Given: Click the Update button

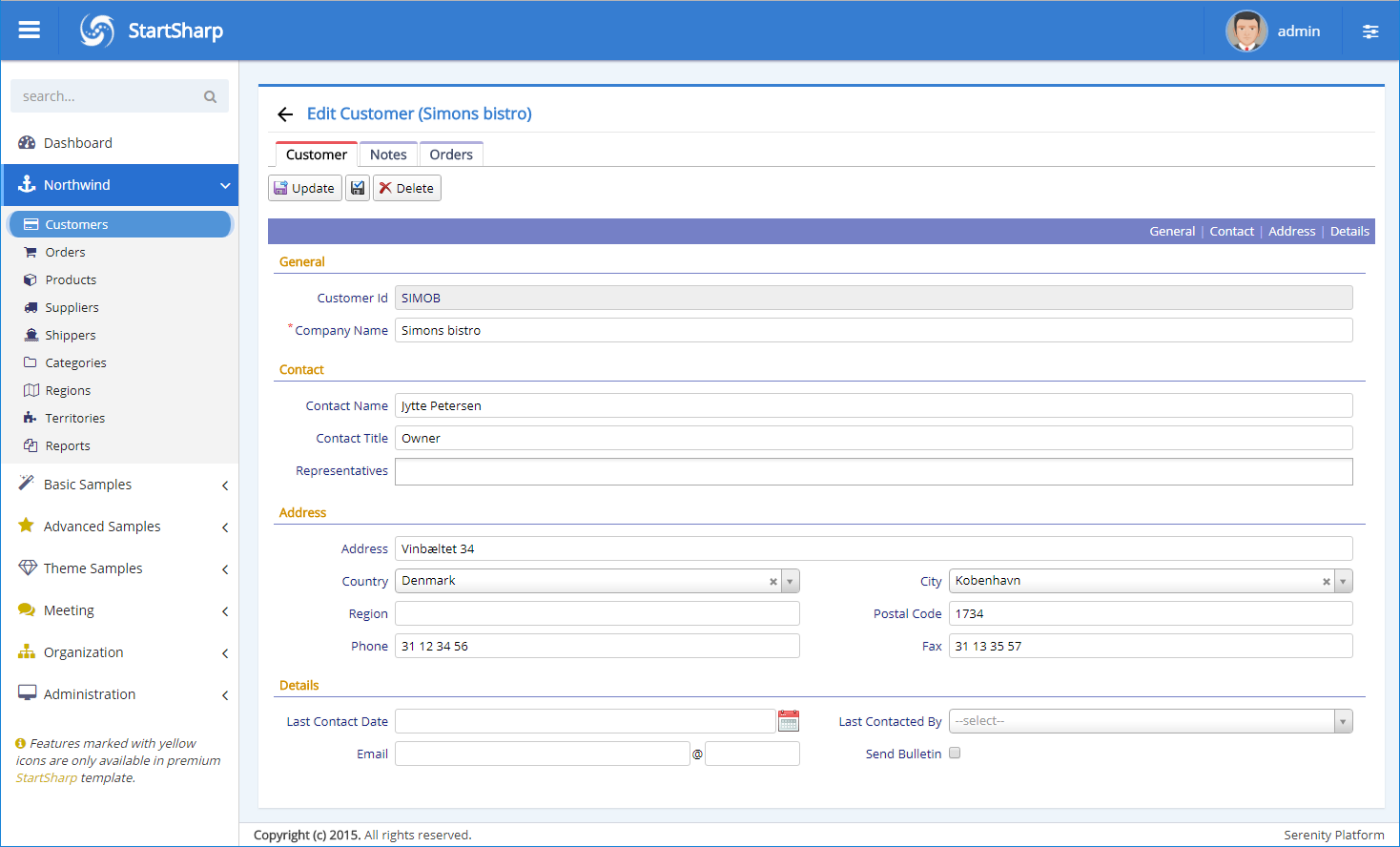Looking at the screenshot, I should [x=305, y=188].
